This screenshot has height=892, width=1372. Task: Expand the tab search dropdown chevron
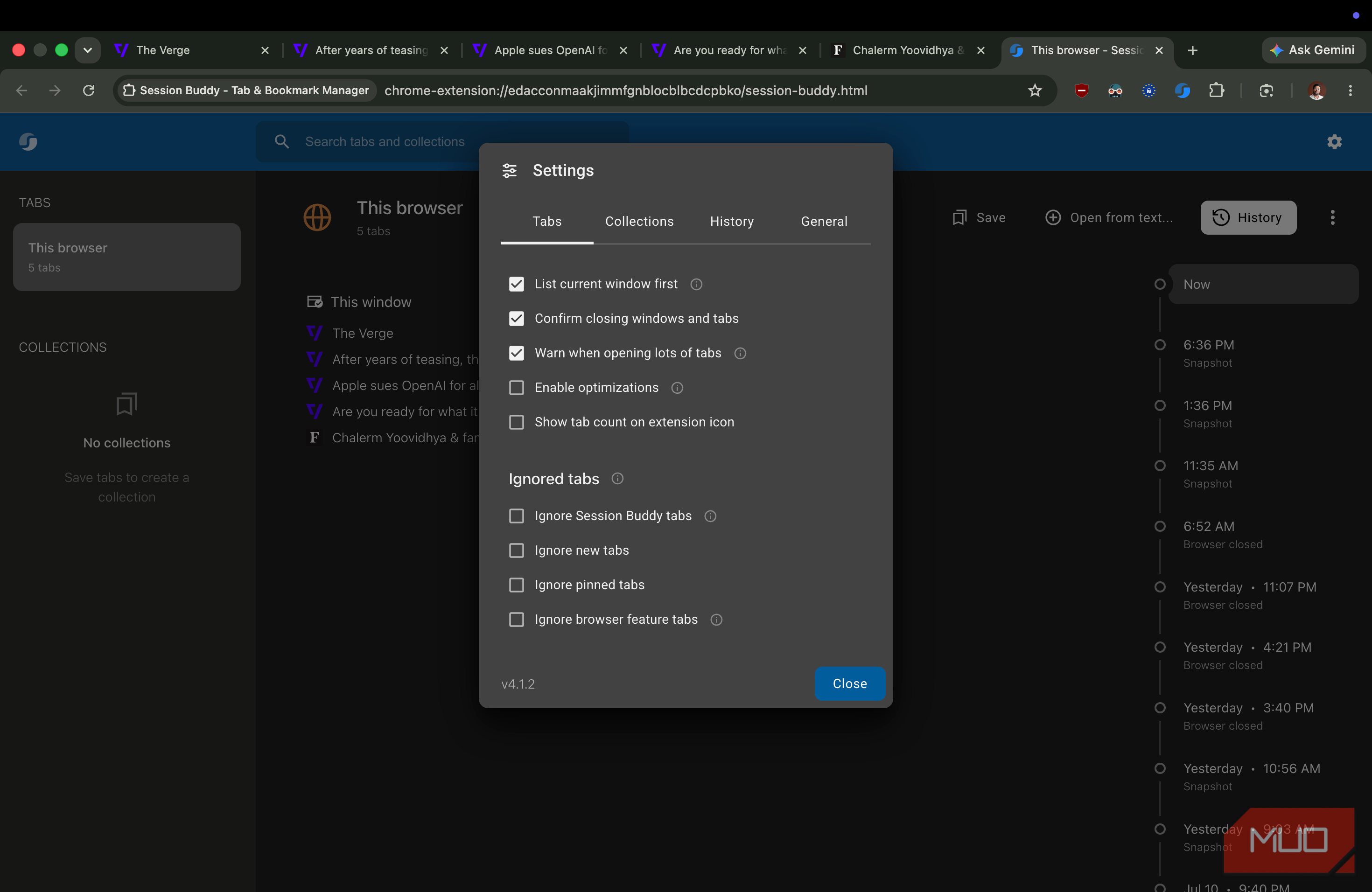point(88,50)
